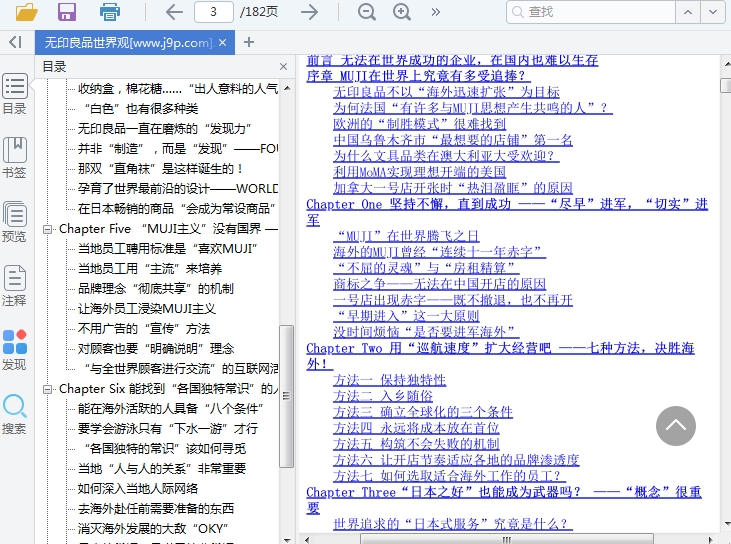Collapse the Chapter Six tree node
The width and height of the screenshot is (731, 544).
(x=47, y=389)
